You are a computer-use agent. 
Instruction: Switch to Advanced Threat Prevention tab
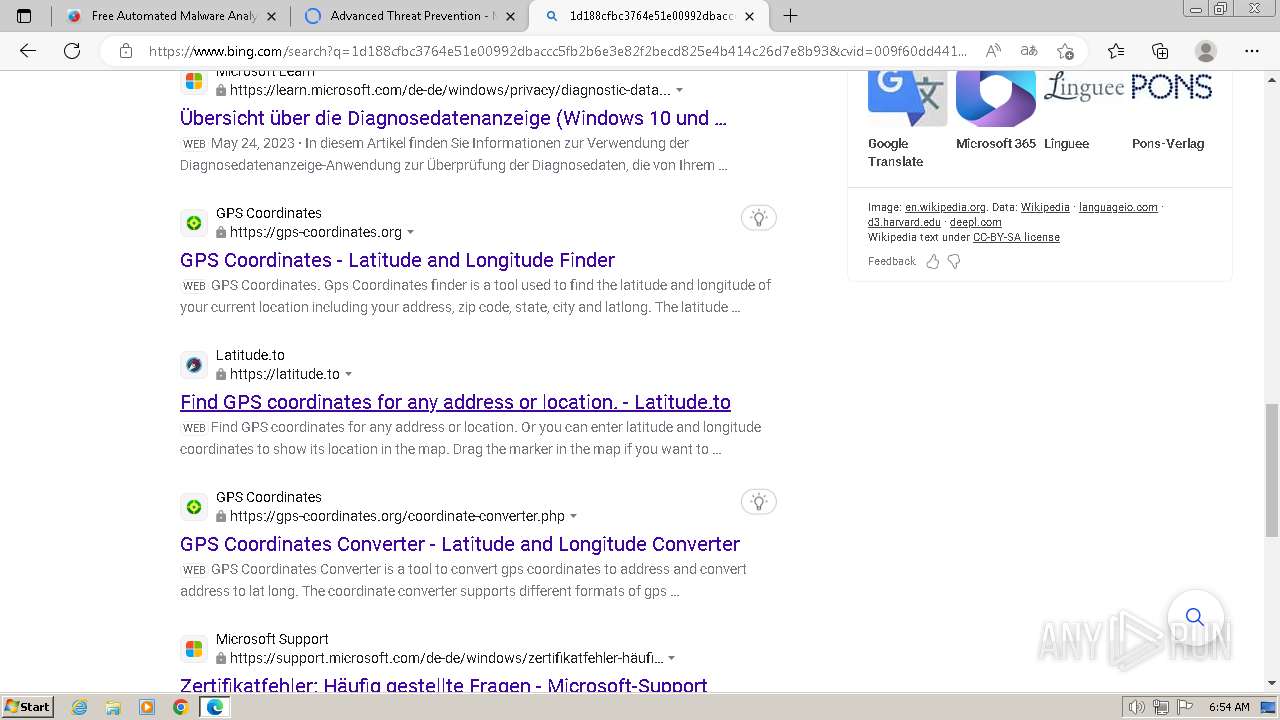tap(409, 16)
